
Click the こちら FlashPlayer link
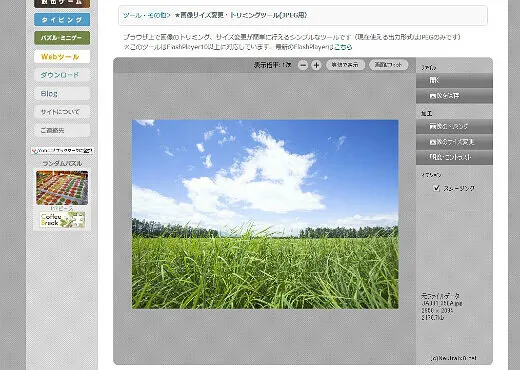click(x=343, y=47)
